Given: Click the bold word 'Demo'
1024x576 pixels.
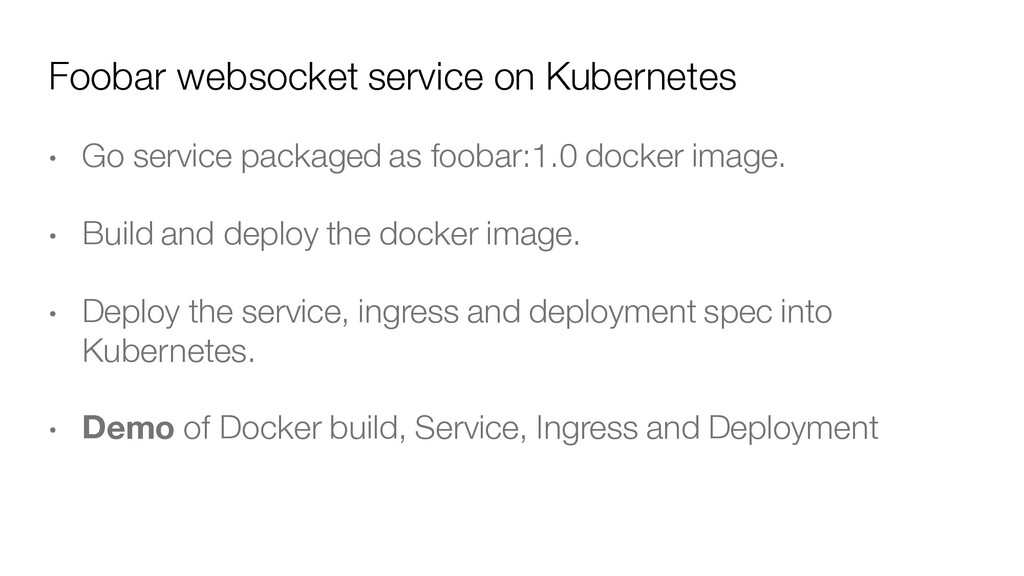Looking at the screenshot, I should tap(128, 428).
